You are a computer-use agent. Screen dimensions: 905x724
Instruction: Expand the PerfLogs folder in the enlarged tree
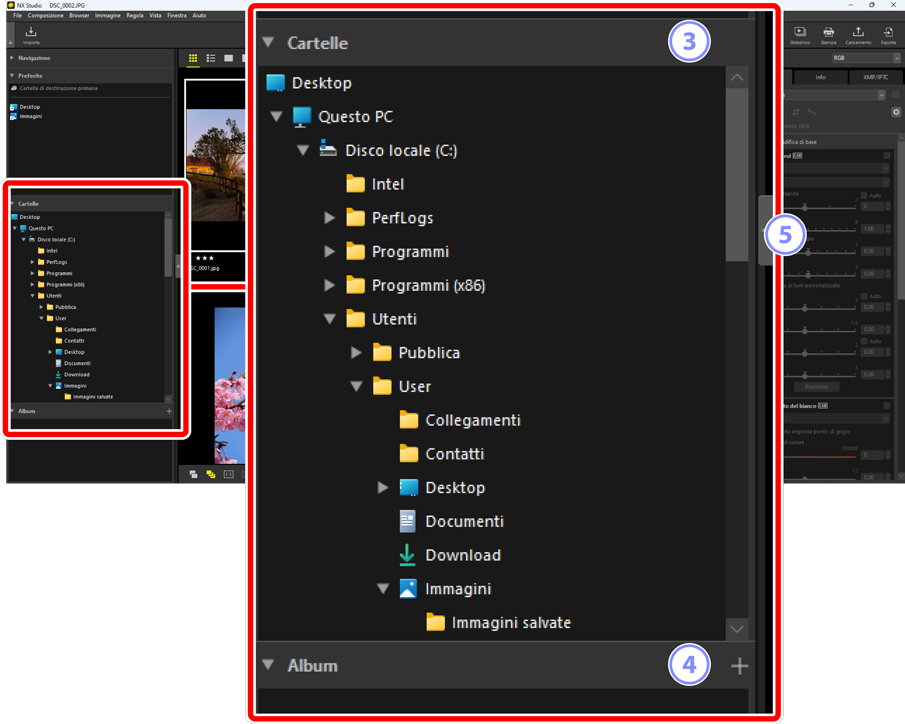[330, 218]
